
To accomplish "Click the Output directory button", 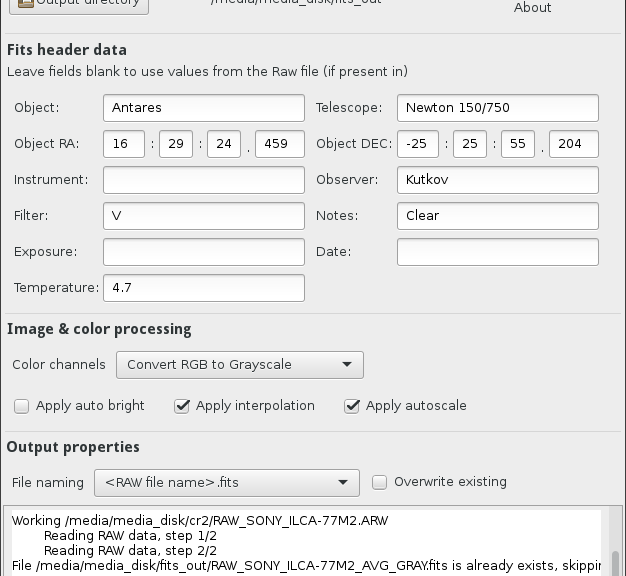I will click(x=78, y=4).
